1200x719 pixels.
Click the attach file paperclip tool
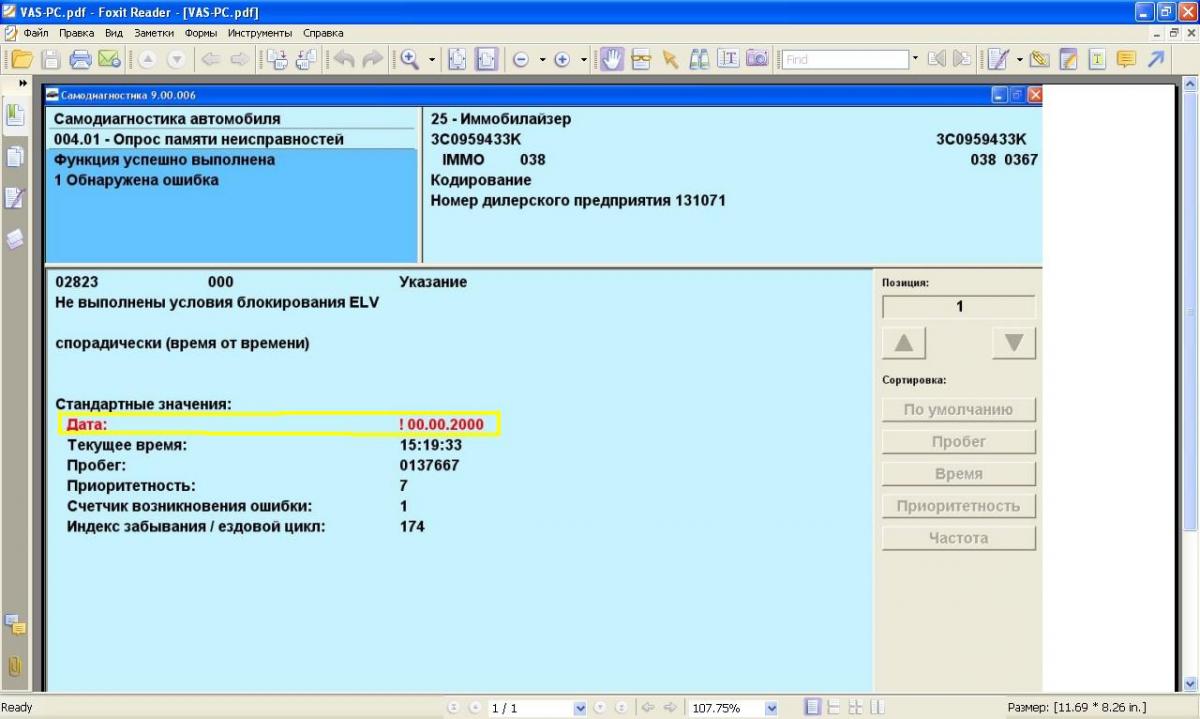pyautogui.click(x=1039, y=59)
